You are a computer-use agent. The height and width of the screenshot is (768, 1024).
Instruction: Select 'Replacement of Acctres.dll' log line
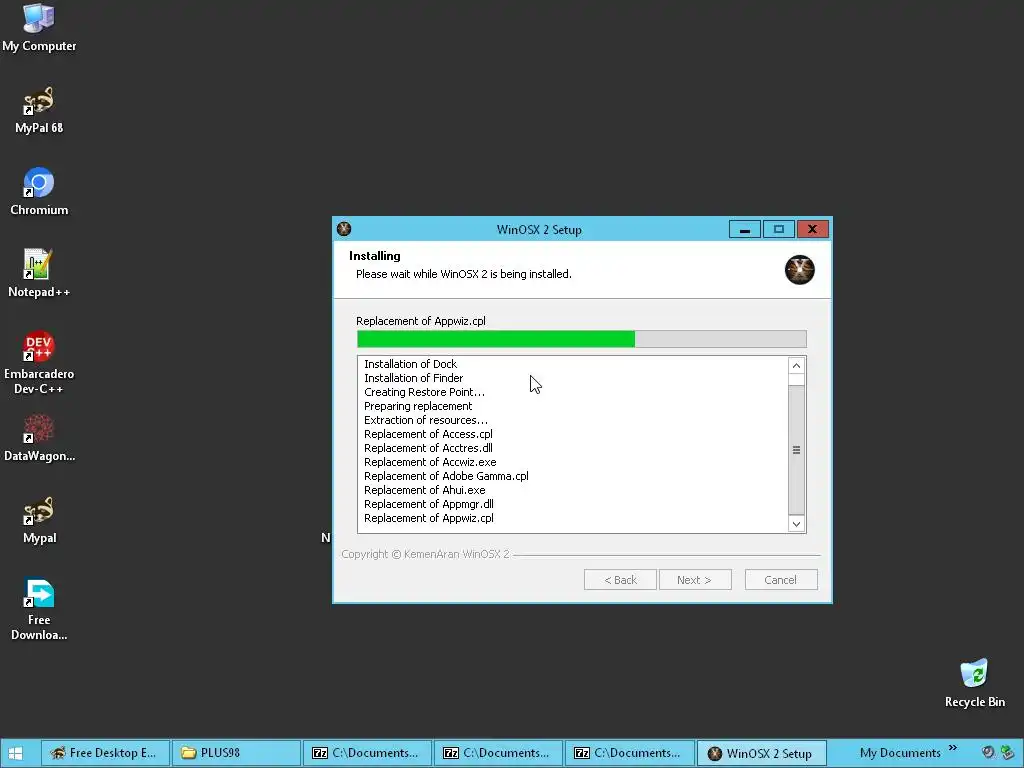tap(428, 448)
